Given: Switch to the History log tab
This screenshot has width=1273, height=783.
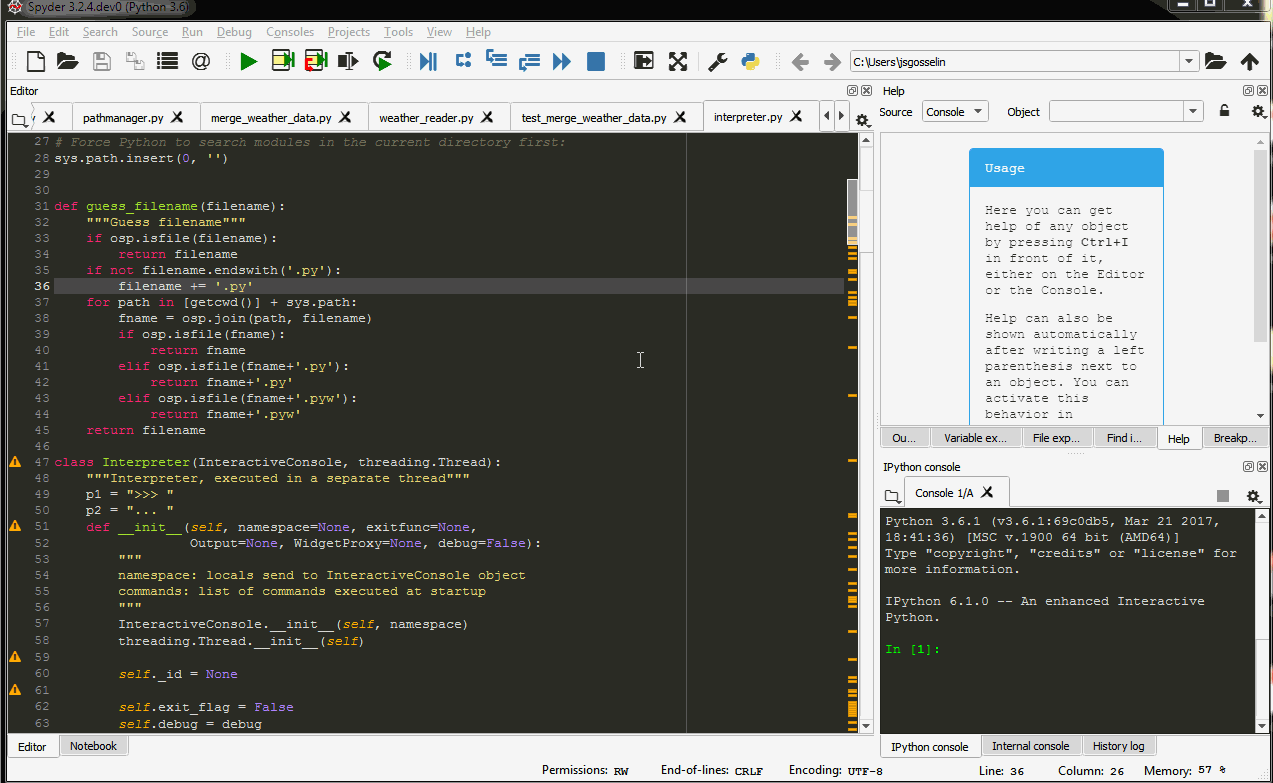Looking at the screenshot, I should 1118,746.
